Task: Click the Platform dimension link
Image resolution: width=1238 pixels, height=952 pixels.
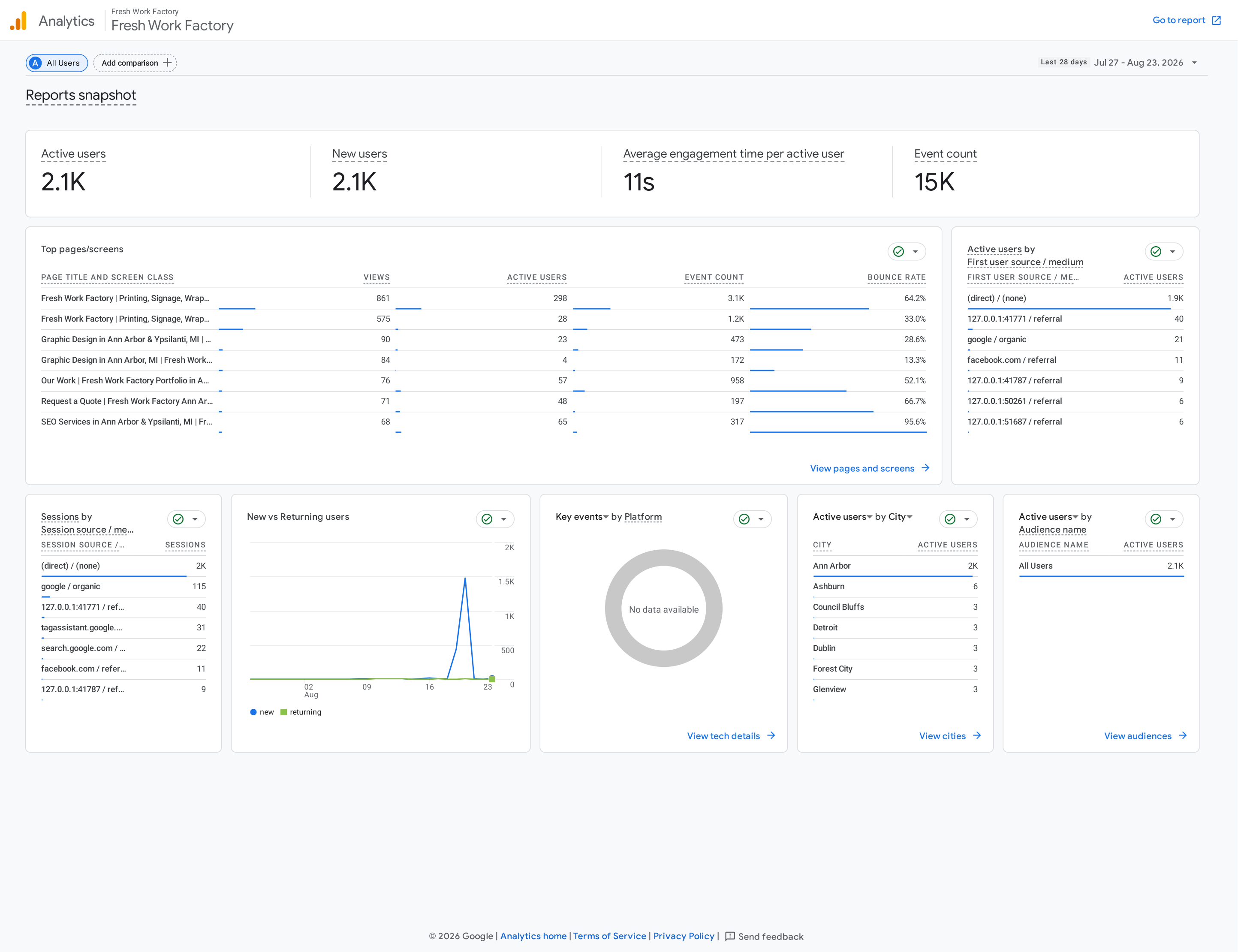Action: (x=642, y=517)
